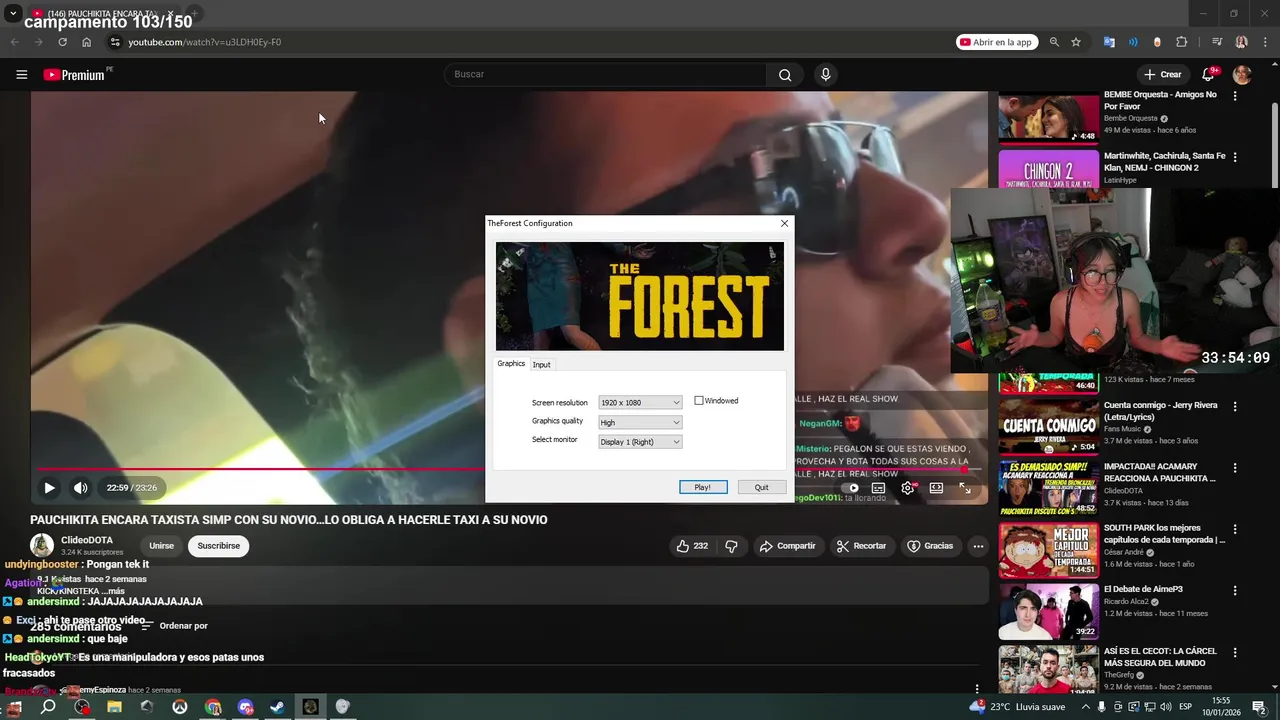Click the browser back arrow
The image size is (1280, 720).
14,42
